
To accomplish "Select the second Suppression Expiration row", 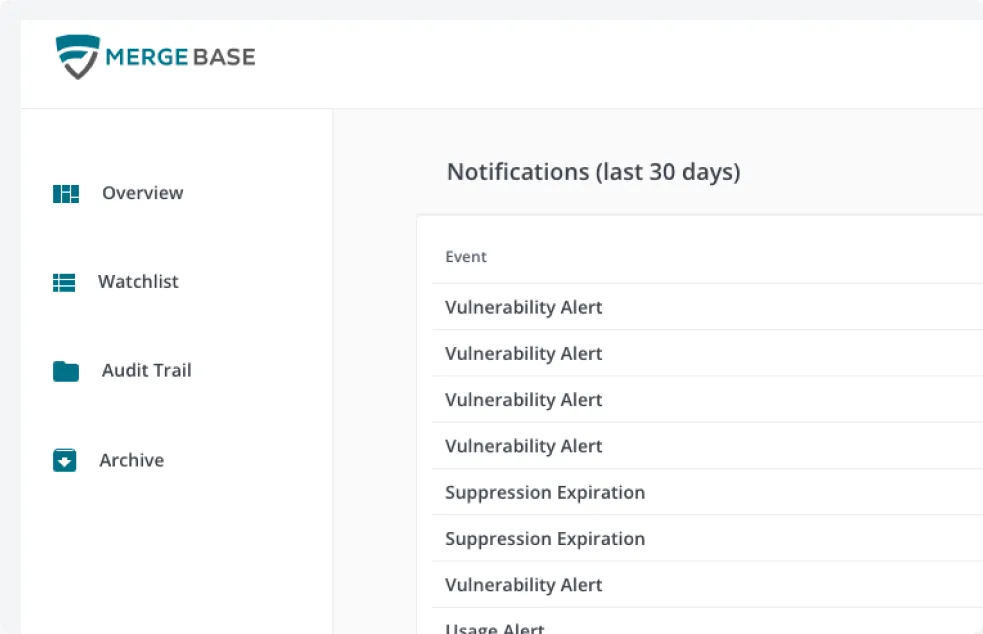I will click(544, 539).
